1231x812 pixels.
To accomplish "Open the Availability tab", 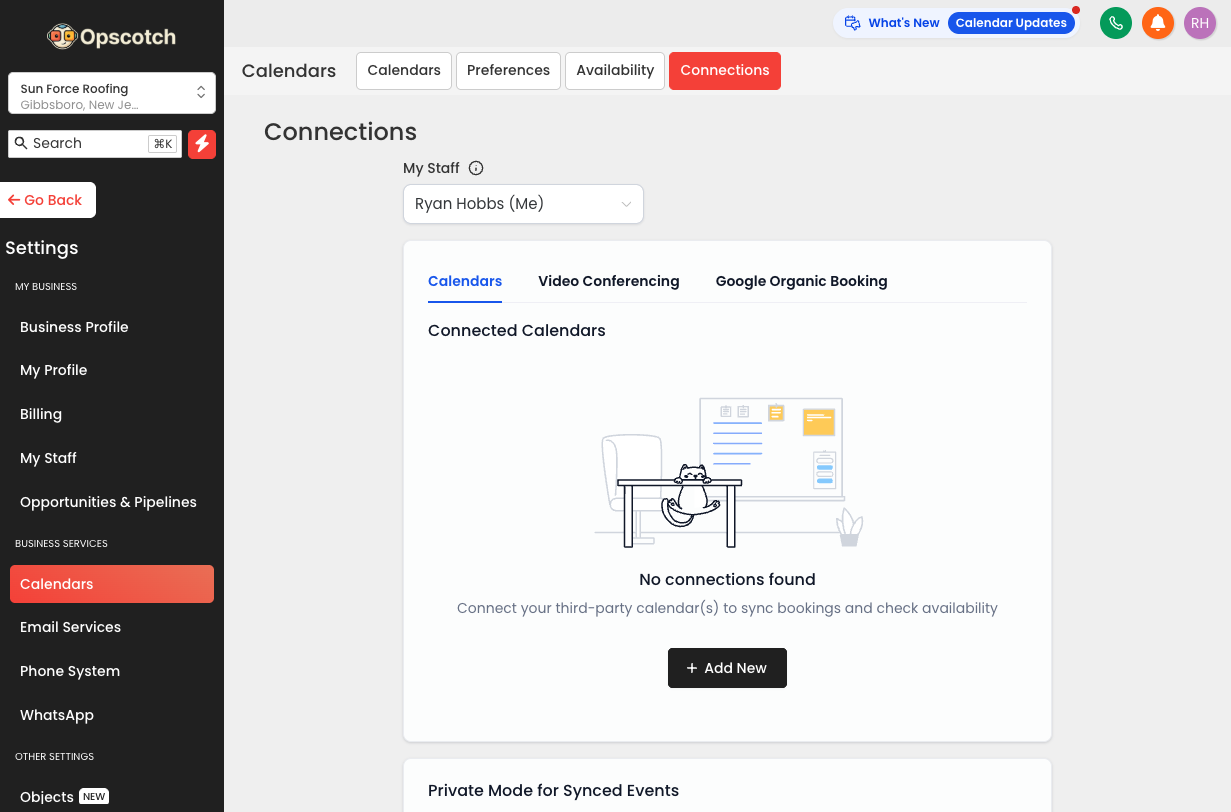I will click(615, 71).
